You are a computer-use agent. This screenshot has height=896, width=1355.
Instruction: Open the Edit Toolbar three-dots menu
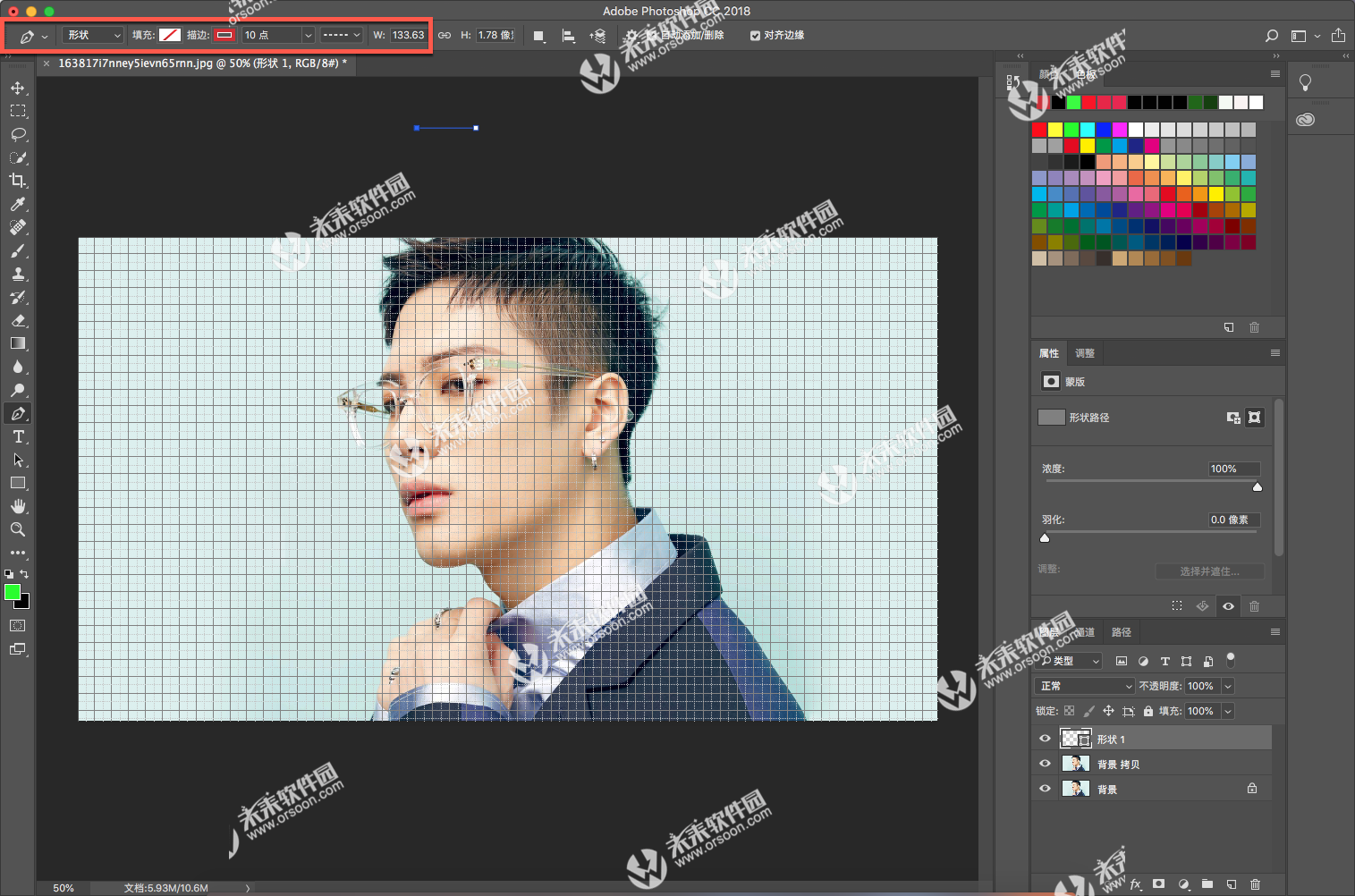coord(18,553)
